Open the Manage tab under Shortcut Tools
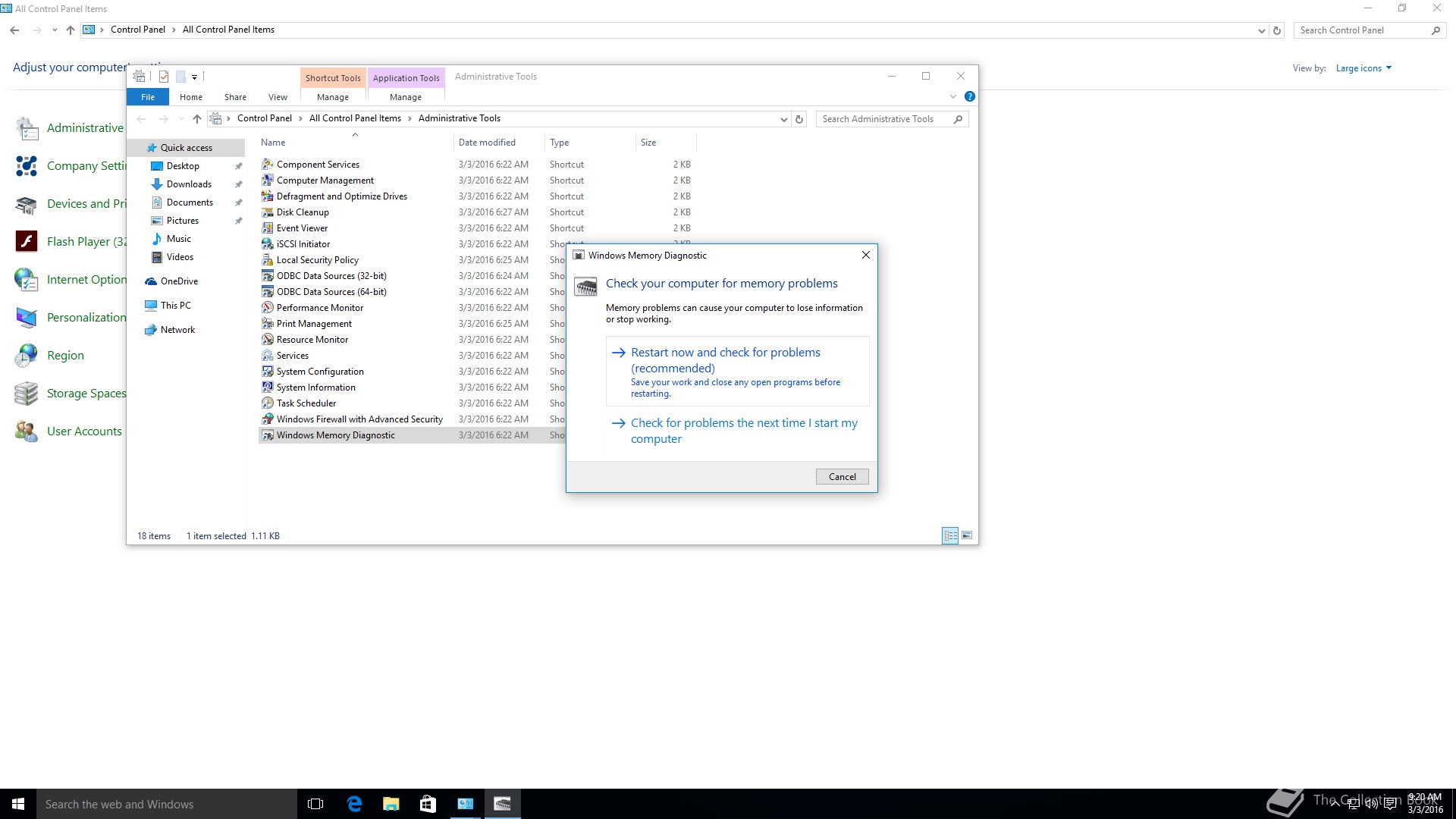The image size is (1456, 819). pos(333,97)
